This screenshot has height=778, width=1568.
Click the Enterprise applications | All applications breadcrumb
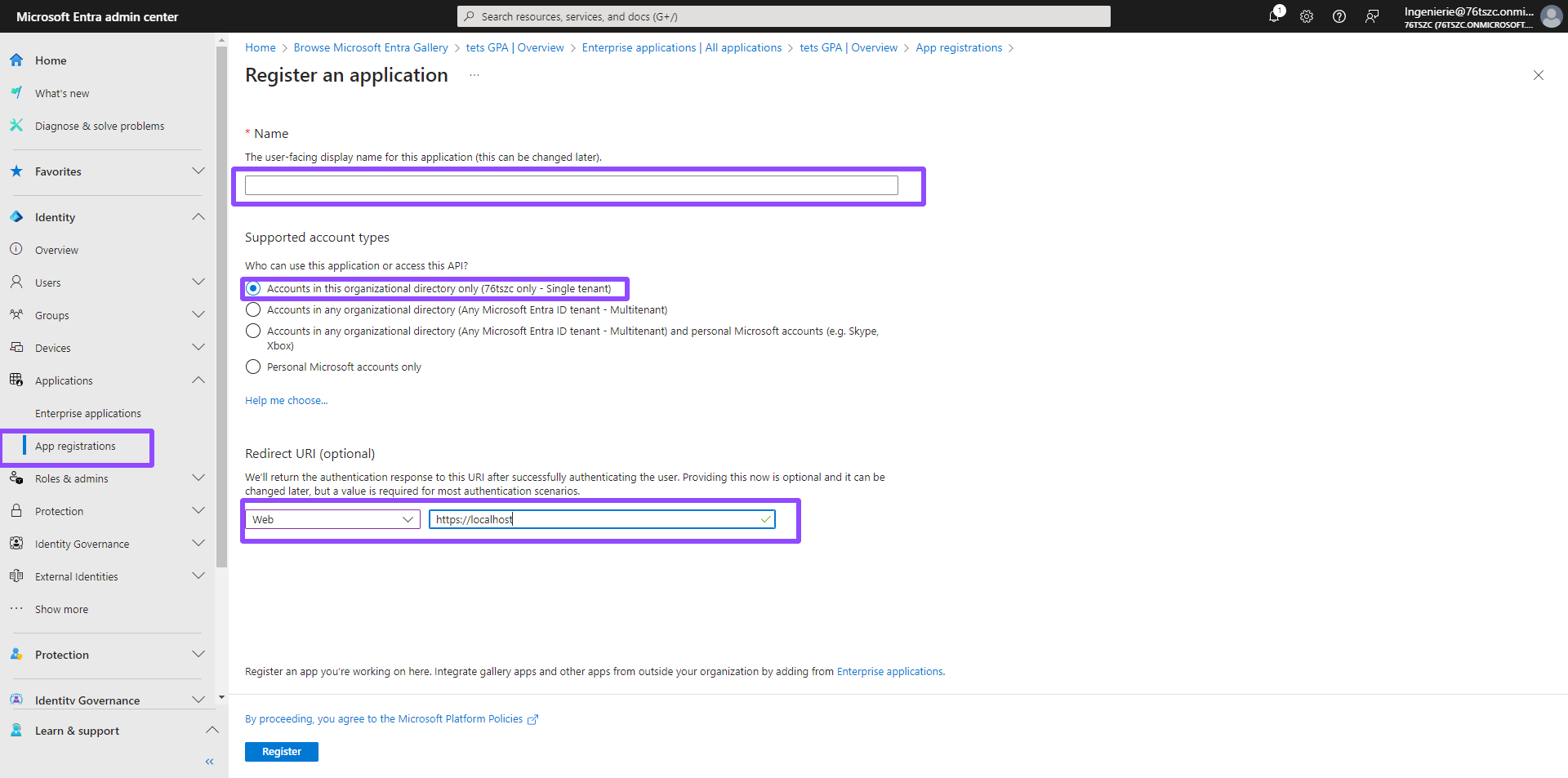click(682, 47)
